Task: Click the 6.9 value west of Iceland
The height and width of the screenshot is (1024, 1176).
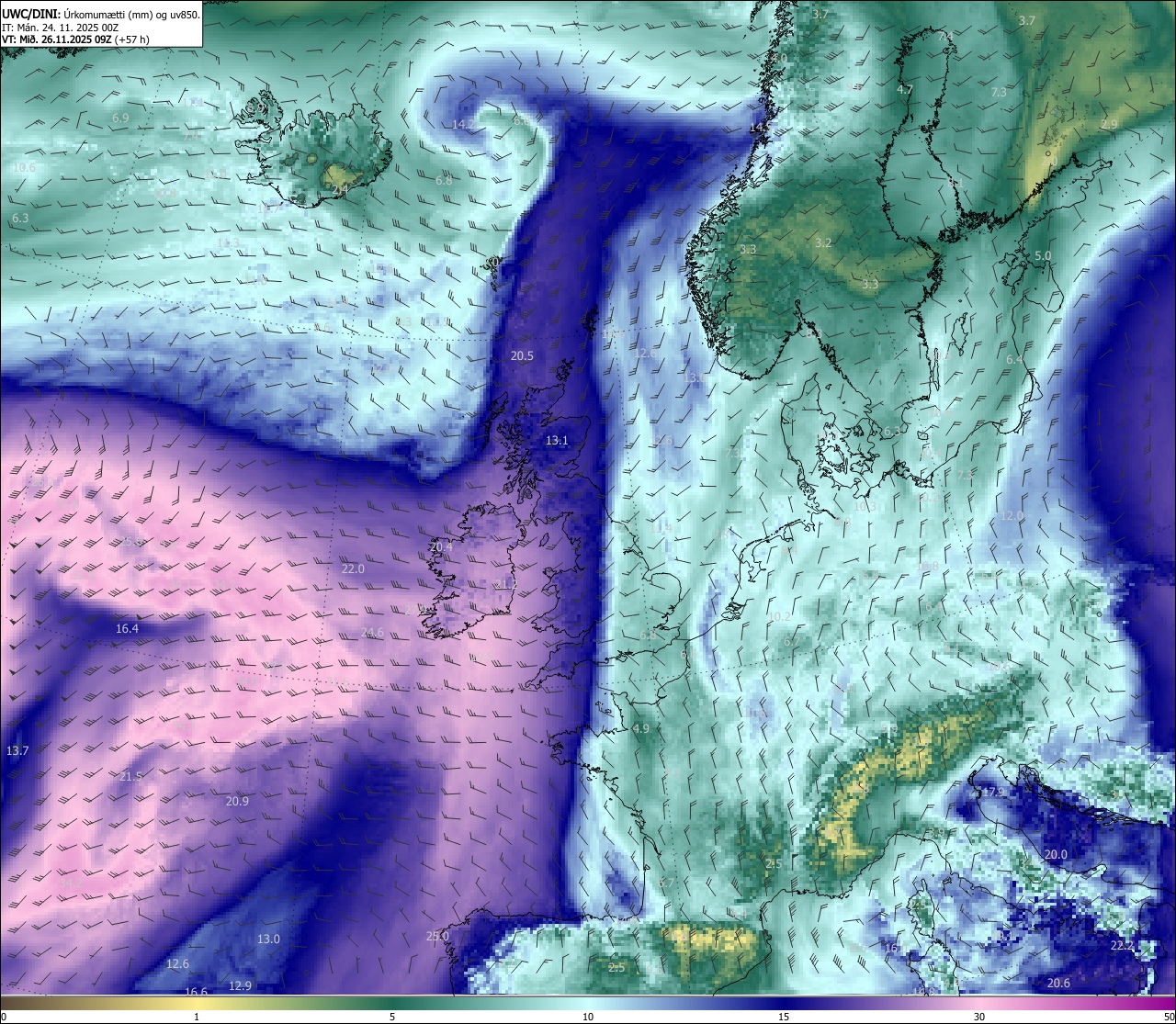Action: (120, 118)
